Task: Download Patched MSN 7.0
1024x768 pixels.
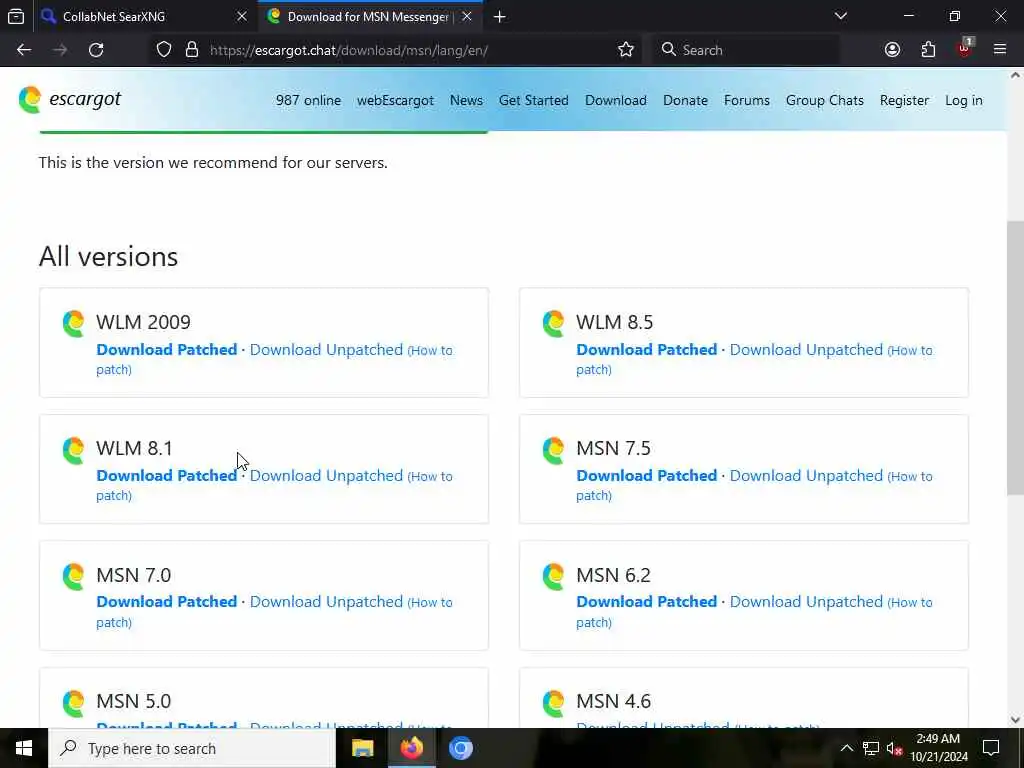Action: 167,601
